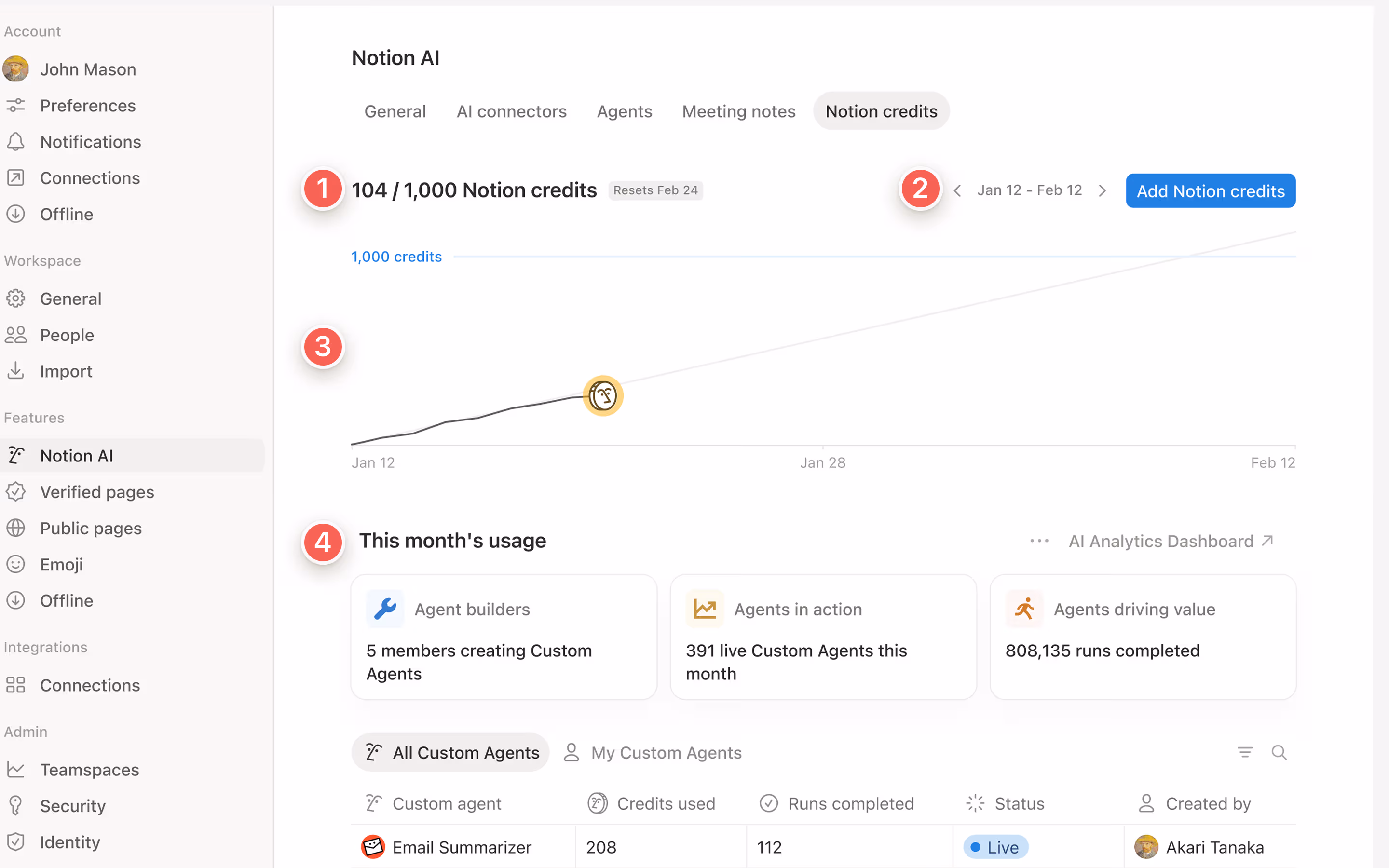The height and width of the screenshot is (868, 1389).
Task: Open the Import workspace option
Action: coord(66,371)
